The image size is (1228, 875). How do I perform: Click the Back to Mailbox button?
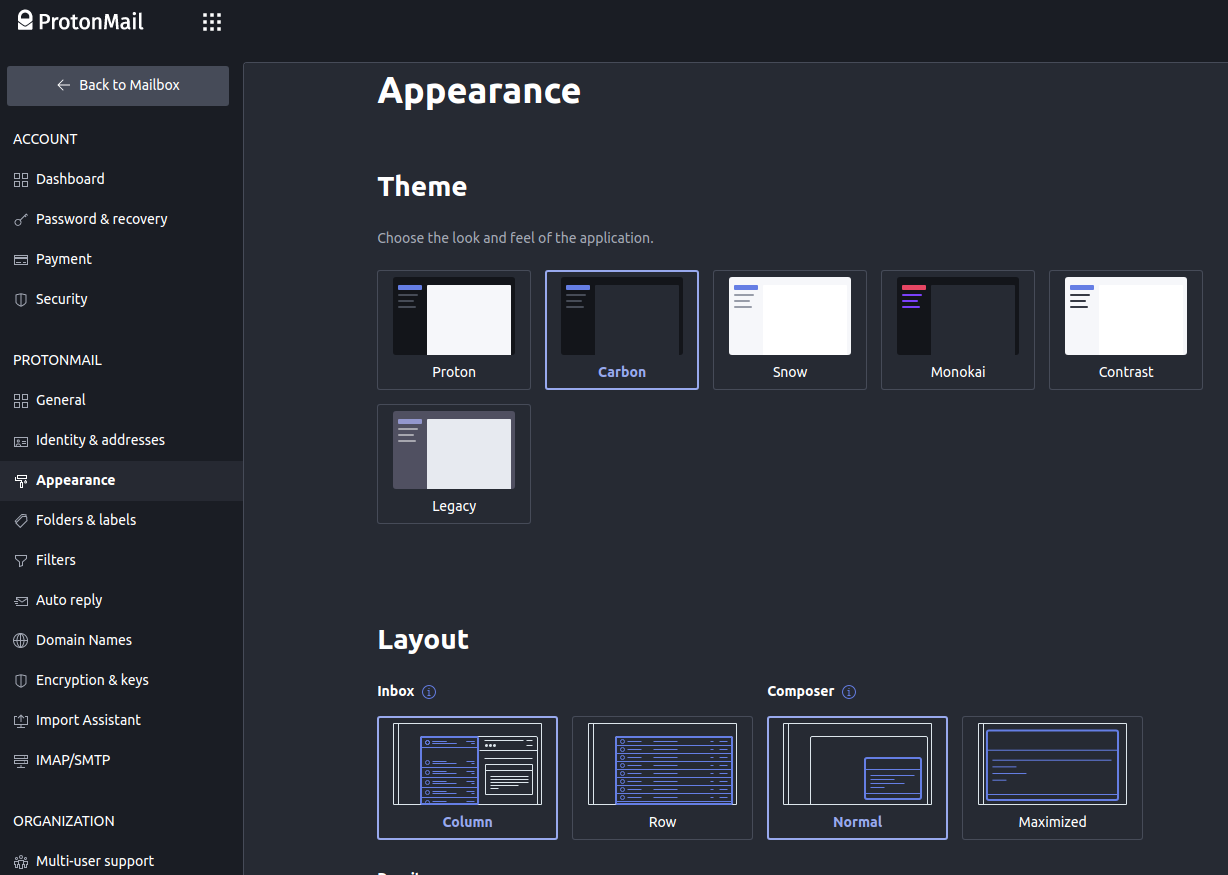click(117, 86)
